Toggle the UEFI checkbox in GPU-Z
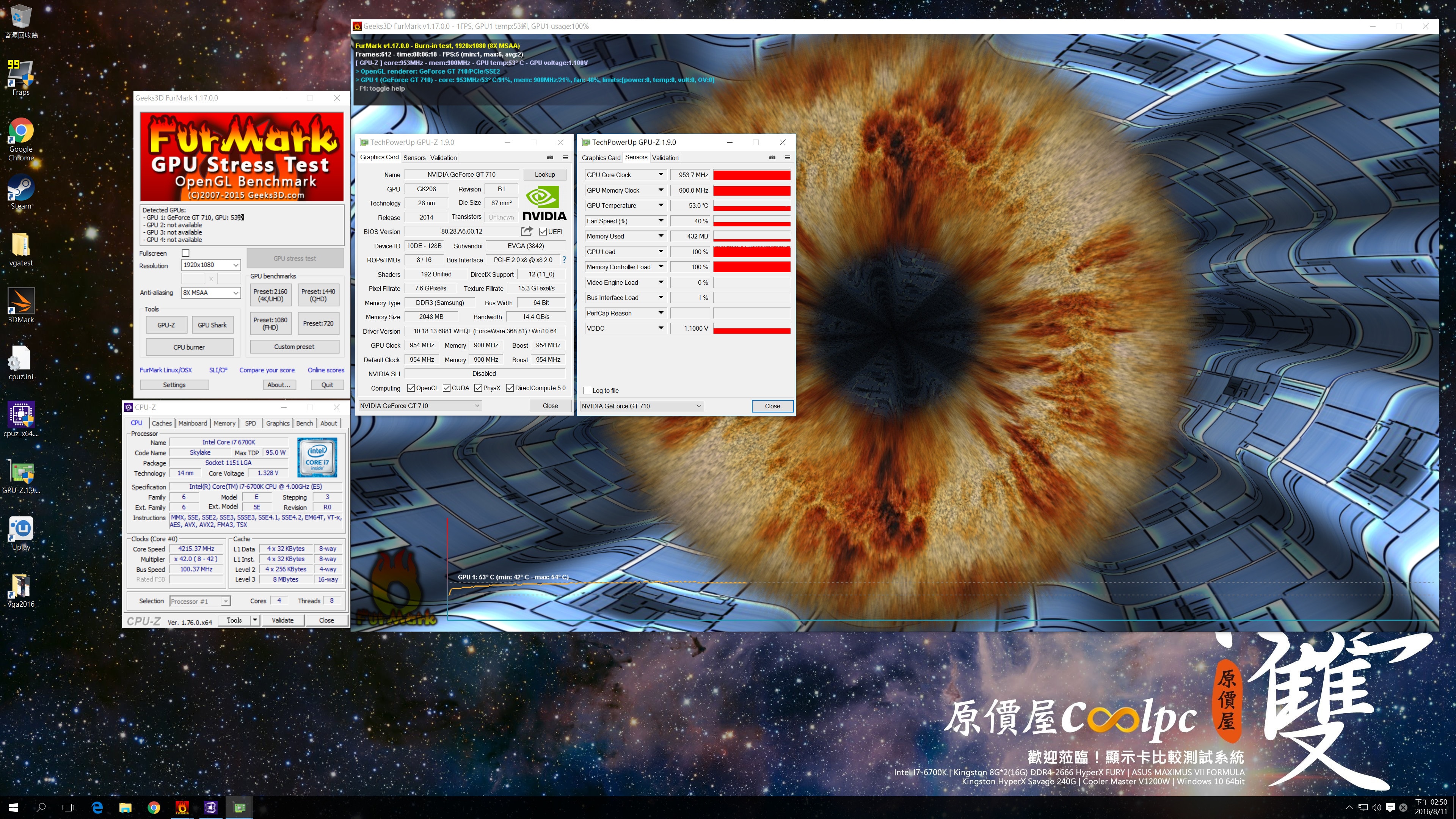The height and width of the screenshot is (819, 1456). click(x=543, y=232)
